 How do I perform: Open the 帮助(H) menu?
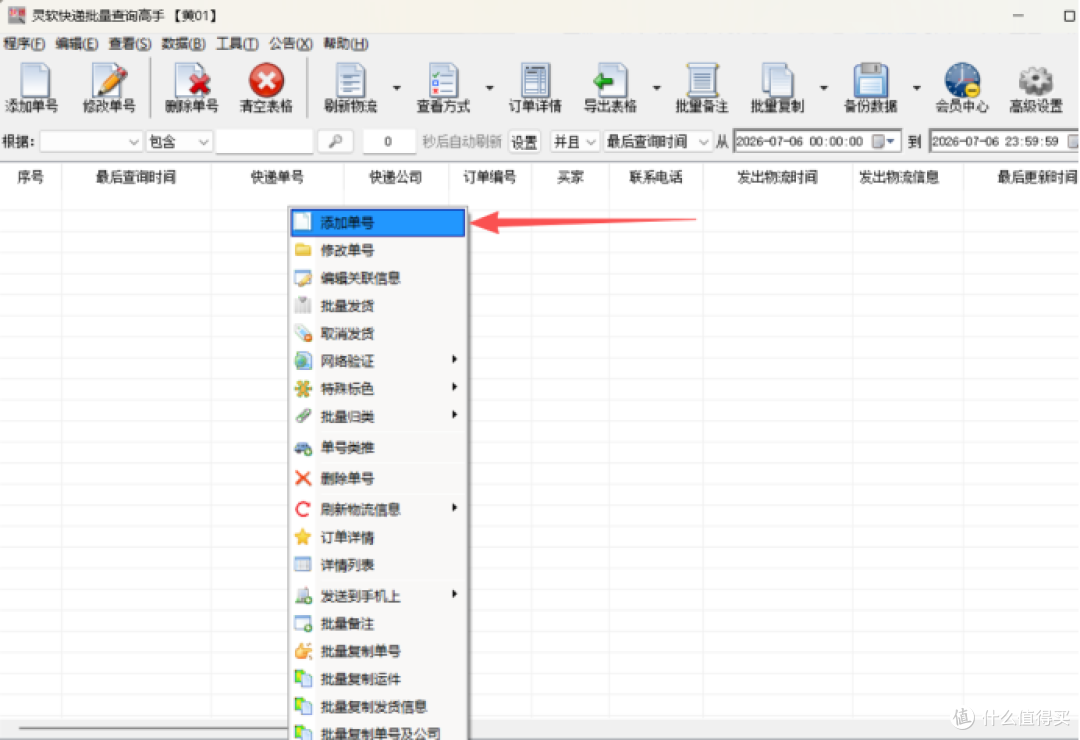pyautogui.click(x=346, y=44)
